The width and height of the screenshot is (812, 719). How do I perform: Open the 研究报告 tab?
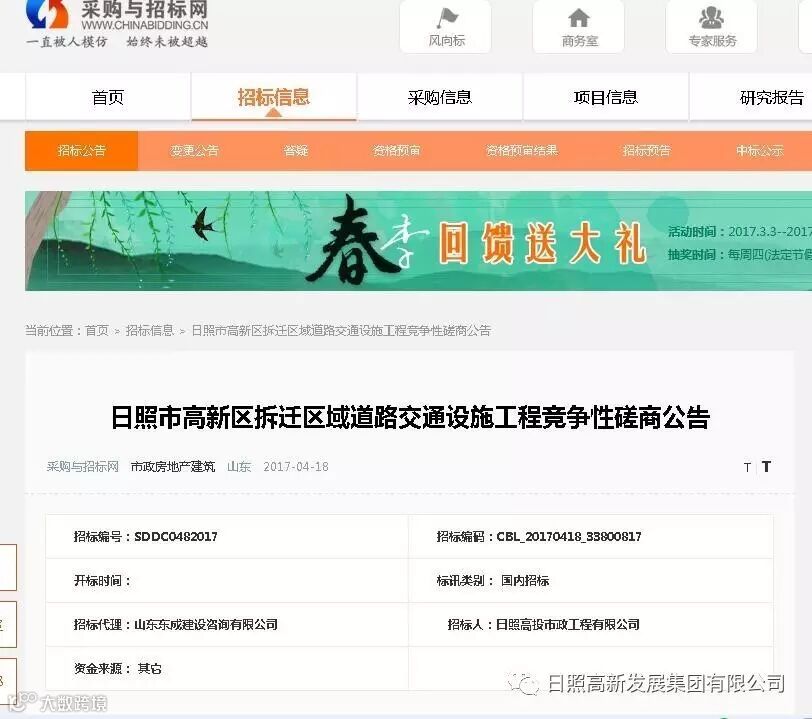772,97
